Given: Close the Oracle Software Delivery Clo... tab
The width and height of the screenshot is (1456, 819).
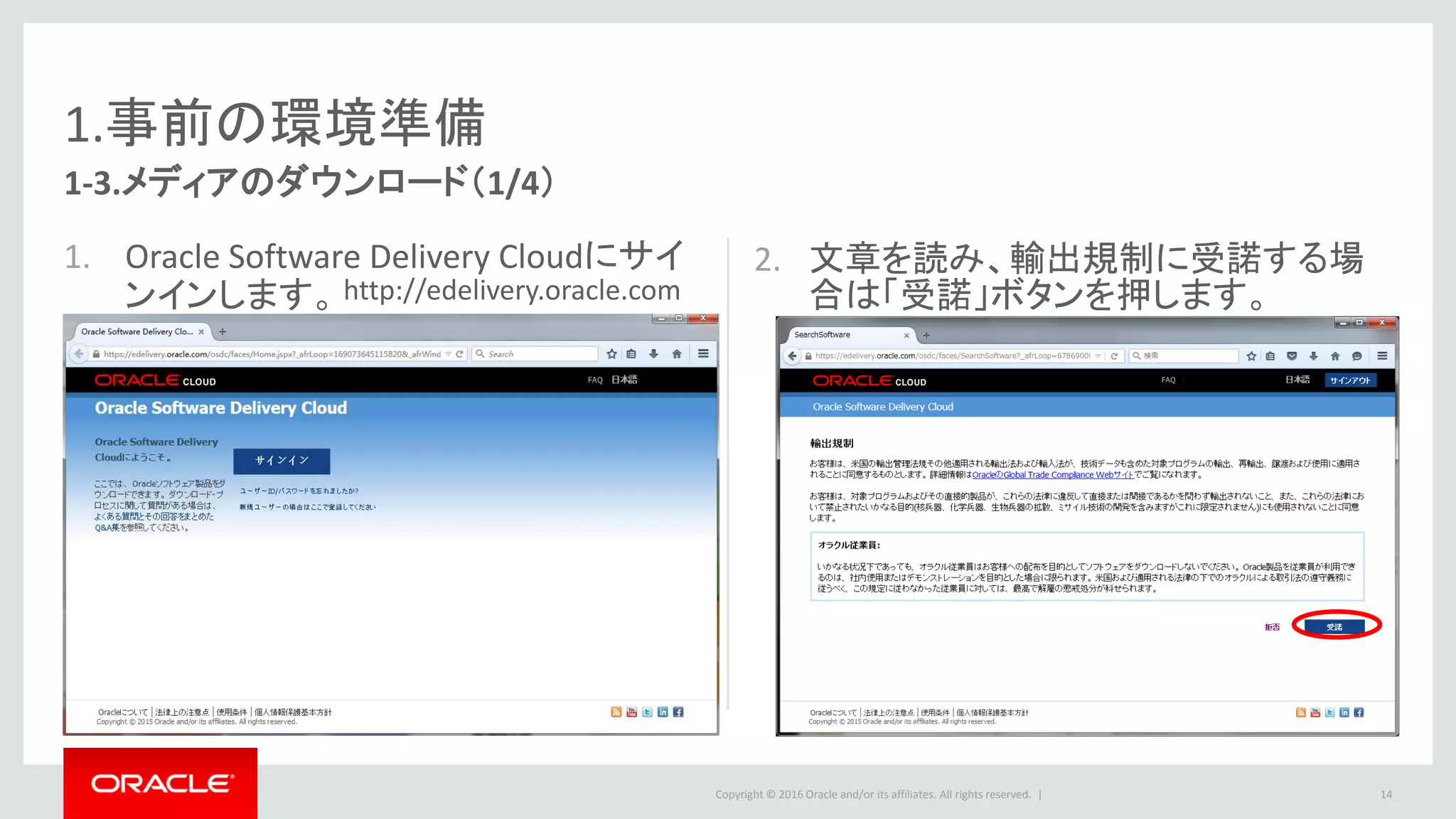Looking at the screenshot, I should pos(201,331).
